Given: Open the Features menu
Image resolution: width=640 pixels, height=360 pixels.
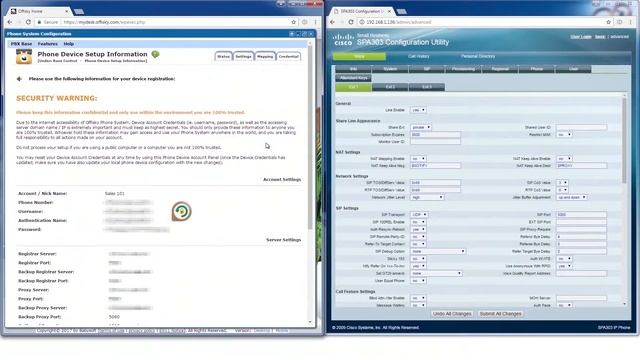Looking at the screenshot, I should pos(48,44).
